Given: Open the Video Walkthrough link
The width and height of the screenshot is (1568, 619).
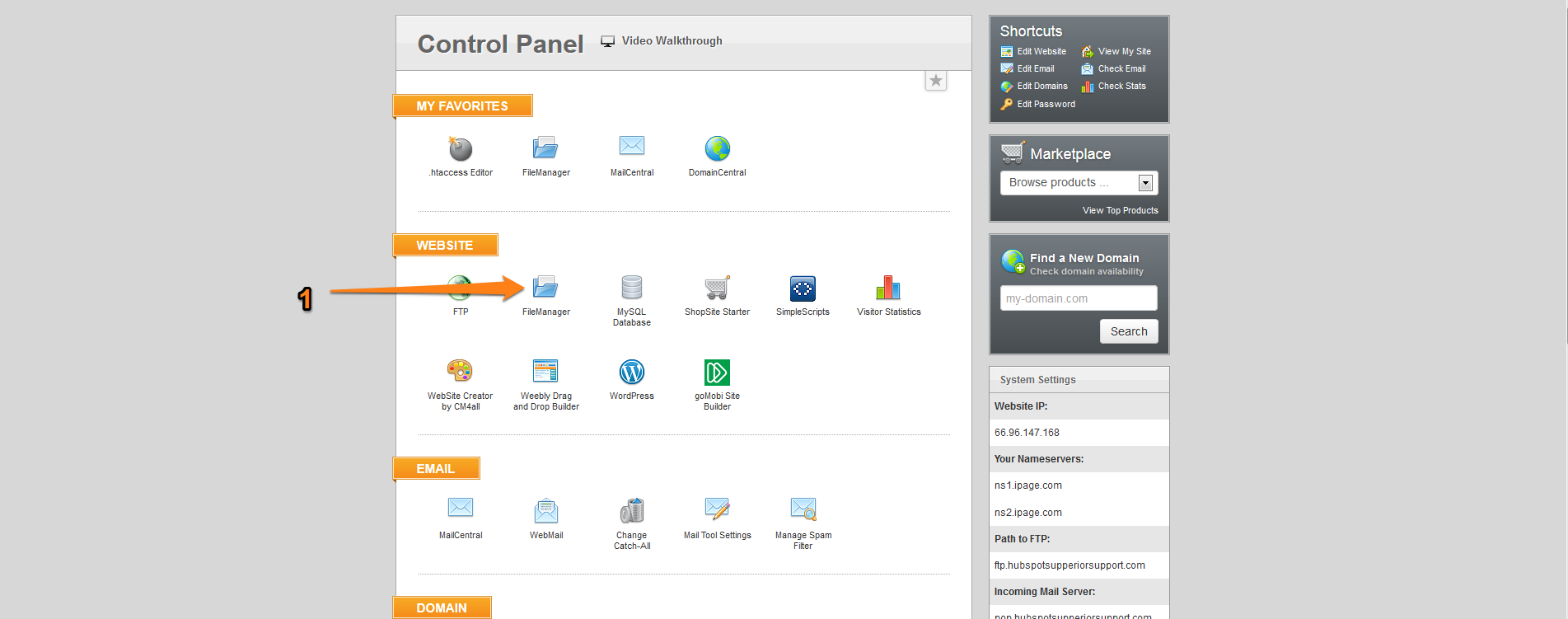Looking at the screenshot, I should (672, 41).
